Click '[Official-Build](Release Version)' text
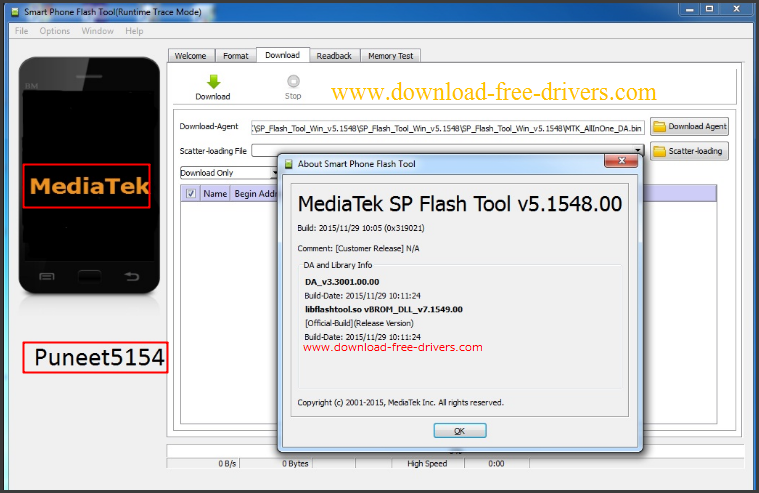The image size is (759, 493). click(x=359, y=323)
